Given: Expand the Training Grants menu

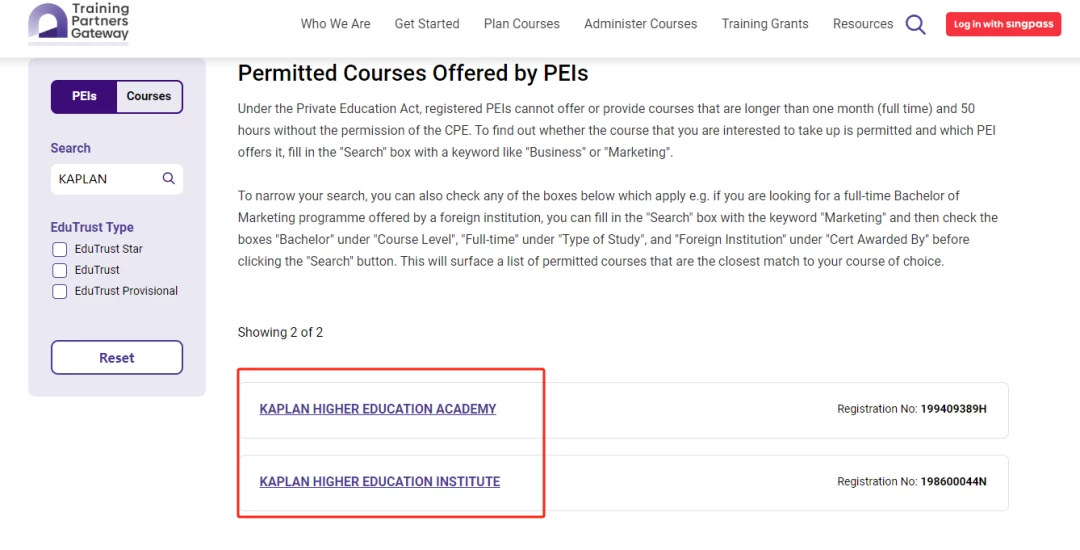Looking at the screenshot, I should pyautogui.click(x=765, y=23).
